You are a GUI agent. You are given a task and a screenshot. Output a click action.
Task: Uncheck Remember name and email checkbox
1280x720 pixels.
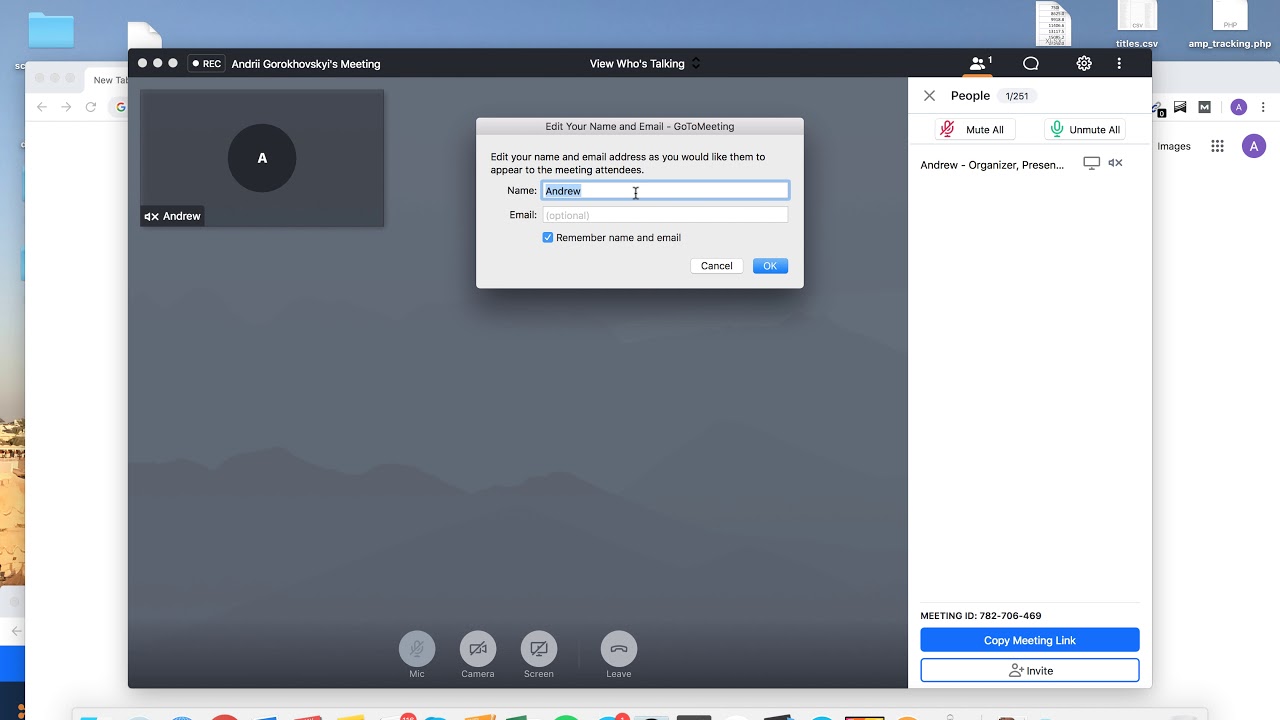(x=548, y=238)
